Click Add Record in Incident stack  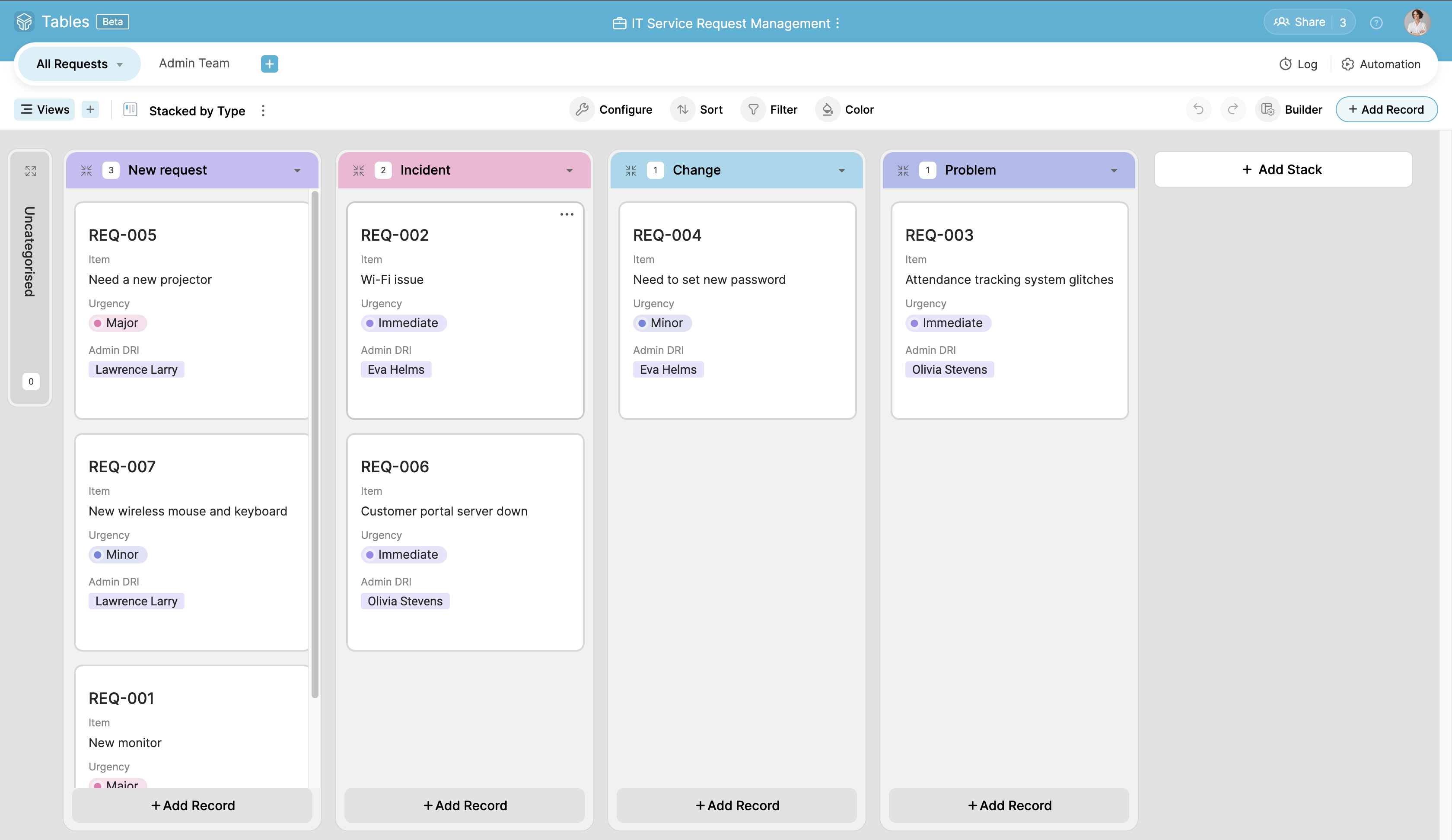(464, 805)
